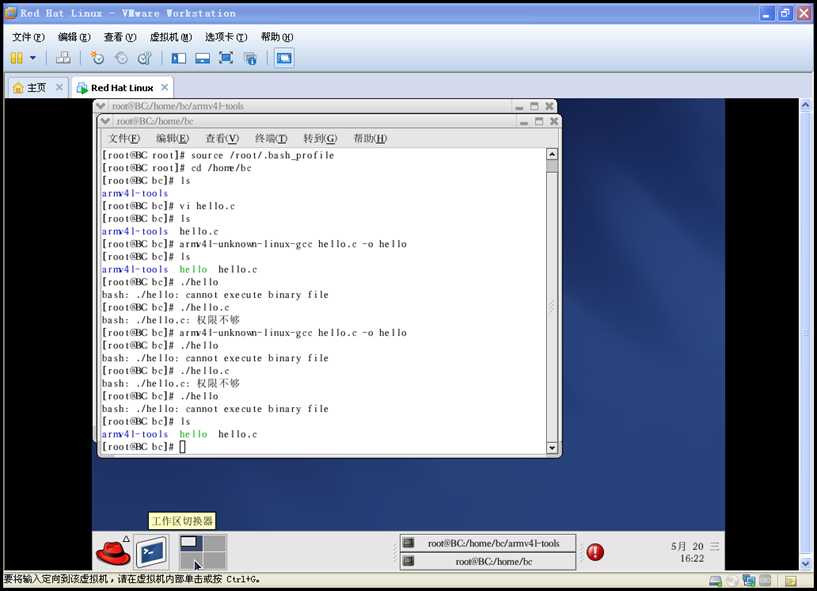Open window menu arrow of root@BC:/home/bc terminal

pyautogui.click(x=105, y=121)
